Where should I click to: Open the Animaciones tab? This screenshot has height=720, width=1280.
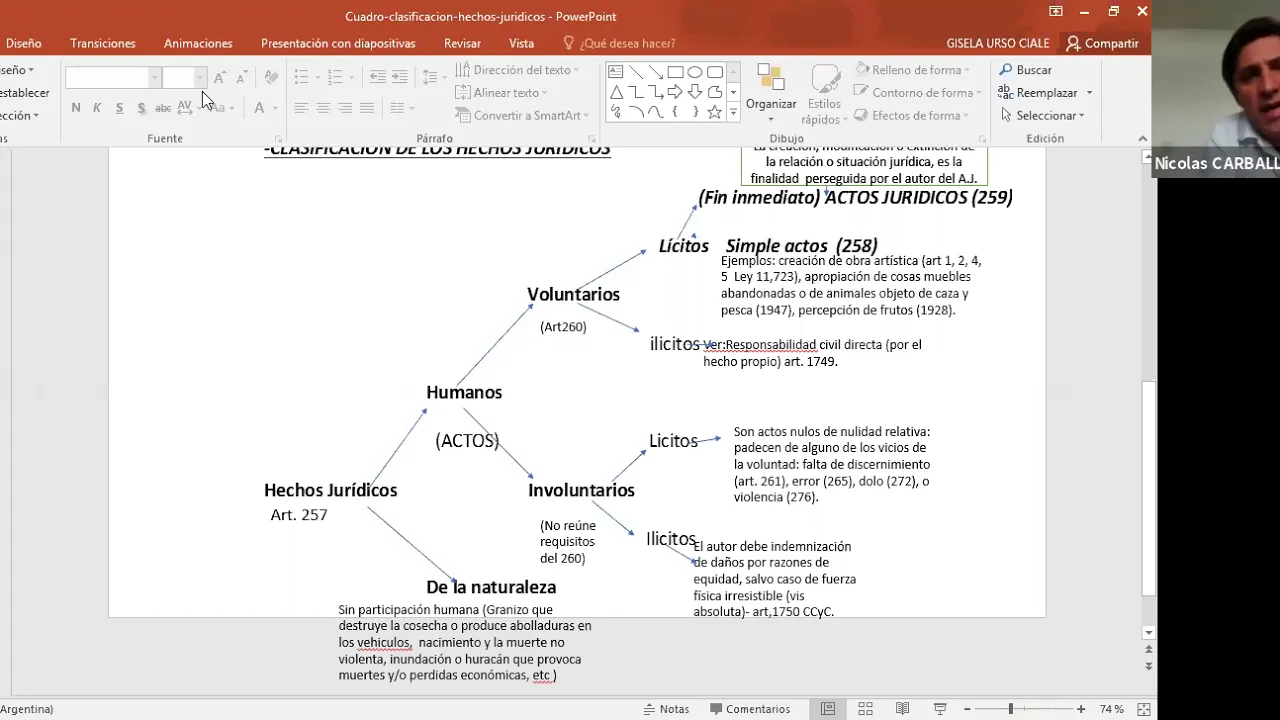click(x=198, y=43)
